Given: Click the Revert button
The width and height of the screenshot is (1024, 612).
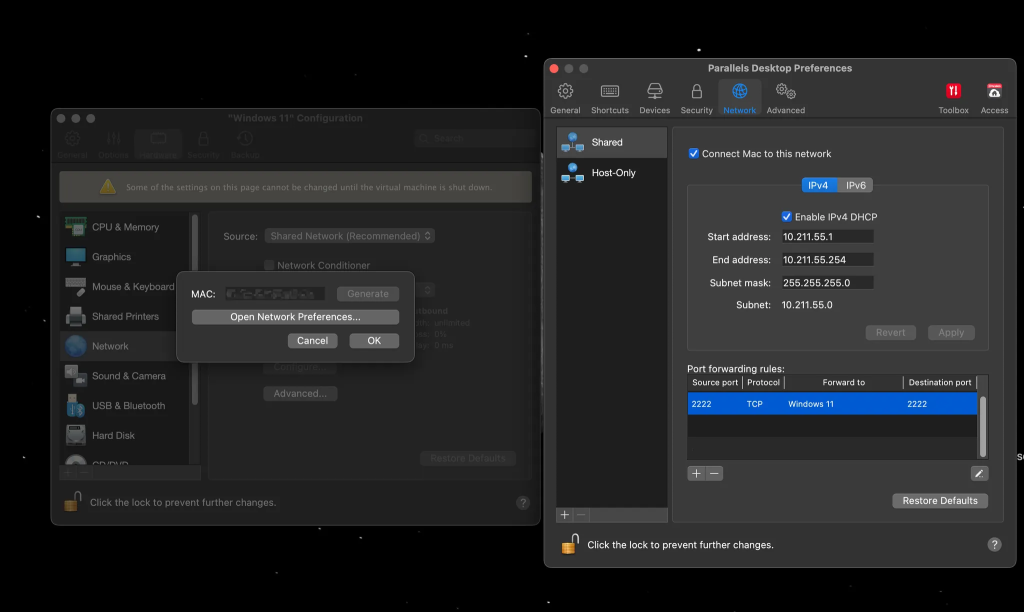Looking at the screenshot, I should (890, 332).
